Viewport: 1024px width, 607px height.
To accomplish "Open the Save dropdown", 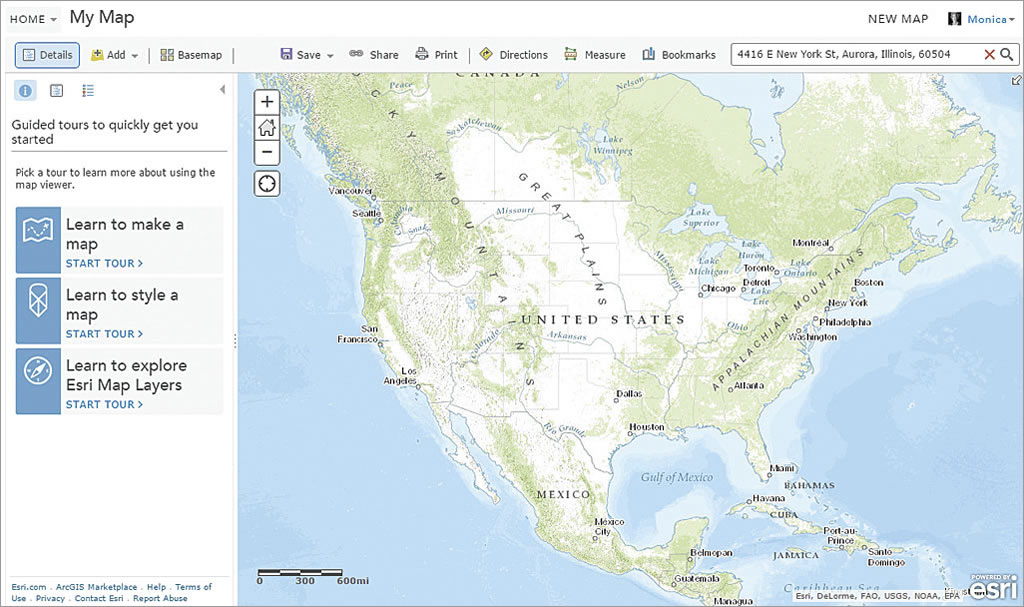I will pos(307,55).
